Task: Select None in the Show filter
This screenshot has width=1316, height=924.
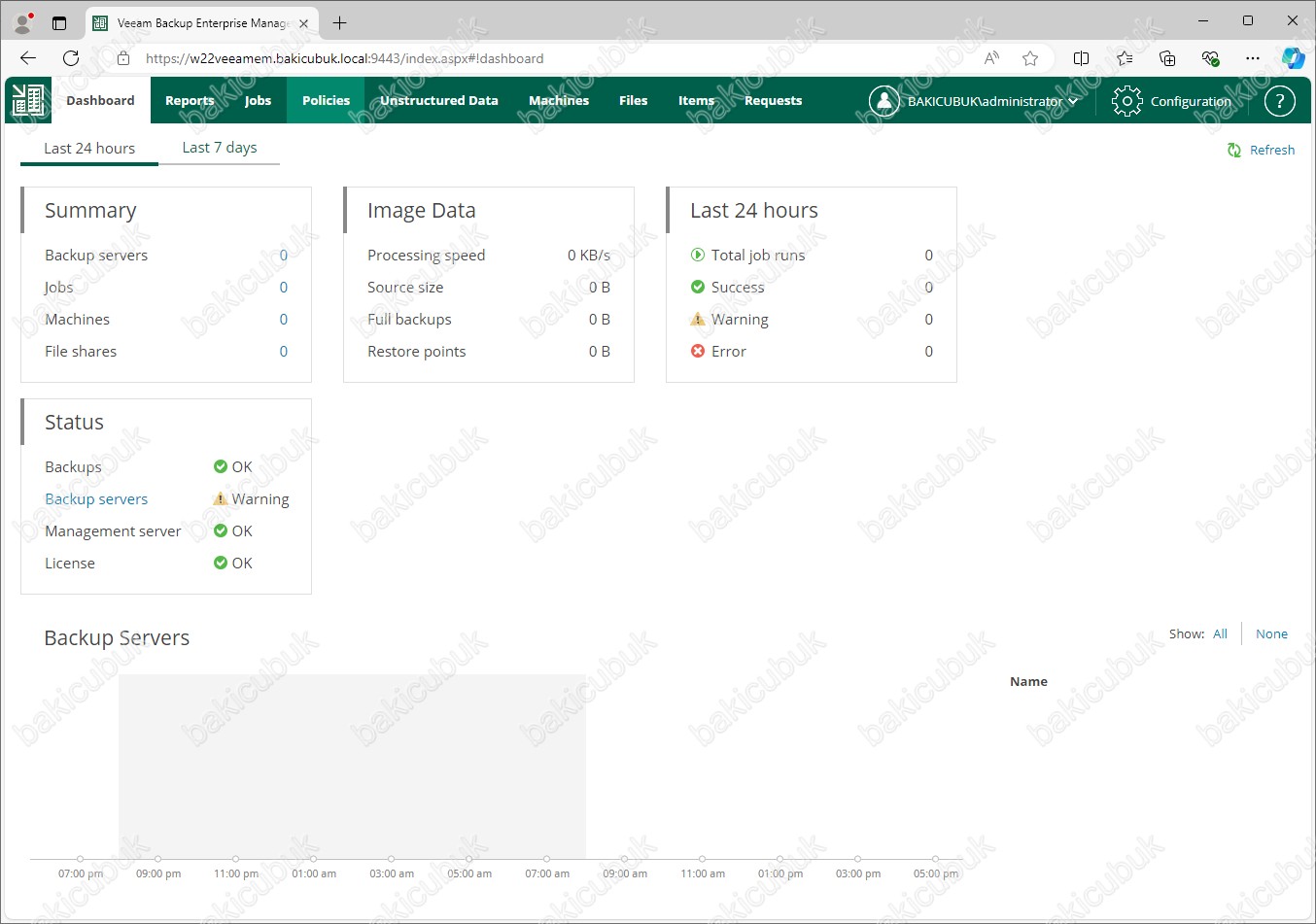Action: (1271, 633)
